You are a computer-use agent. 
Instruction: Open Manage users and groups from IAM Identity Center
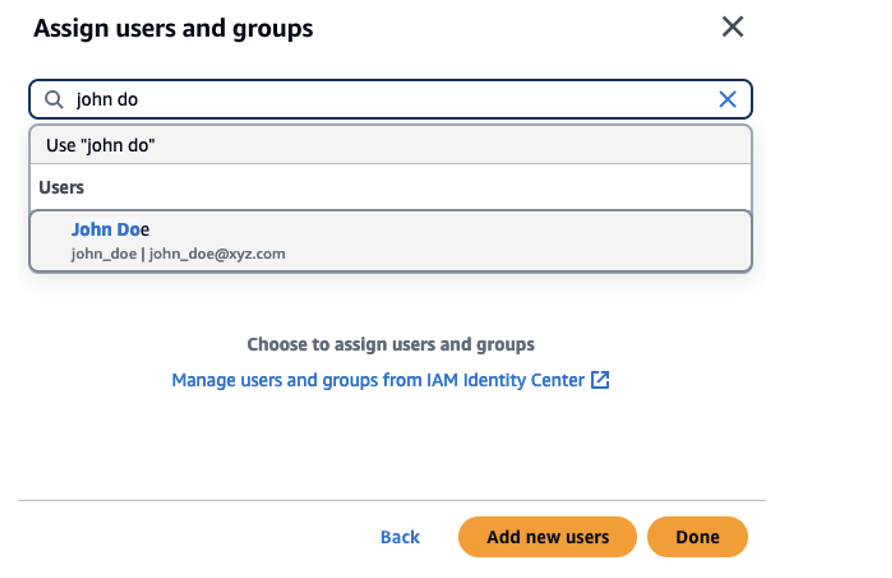pos(378,380)
